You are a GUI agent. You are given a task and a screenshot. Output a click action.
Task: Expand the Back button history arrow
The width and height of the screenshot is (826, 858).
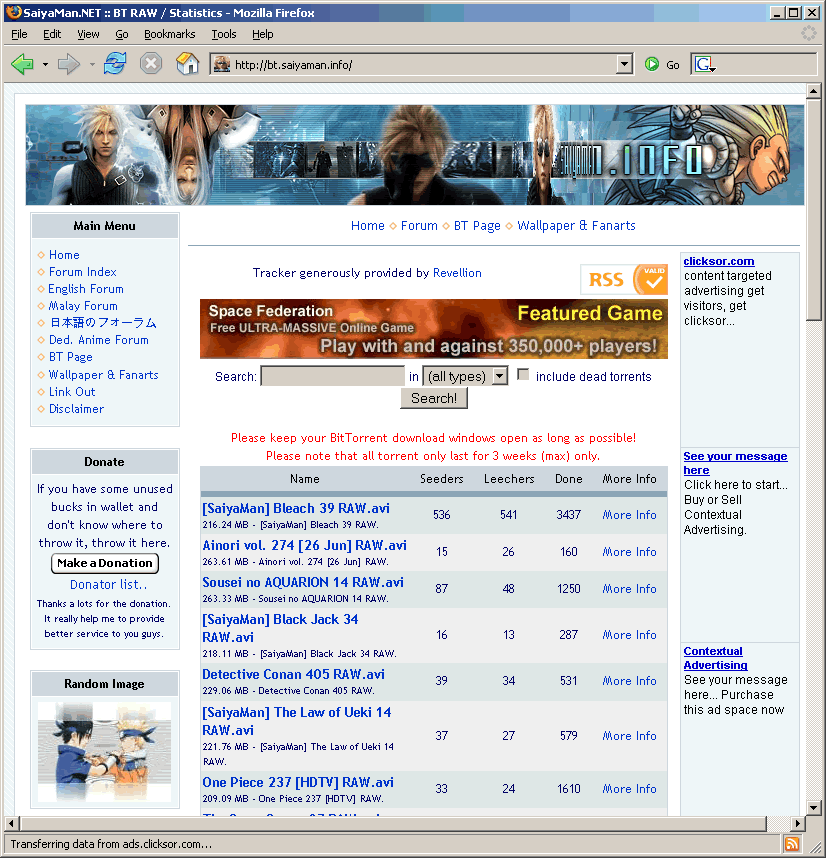pyautogui.click(x=45, y=64)
